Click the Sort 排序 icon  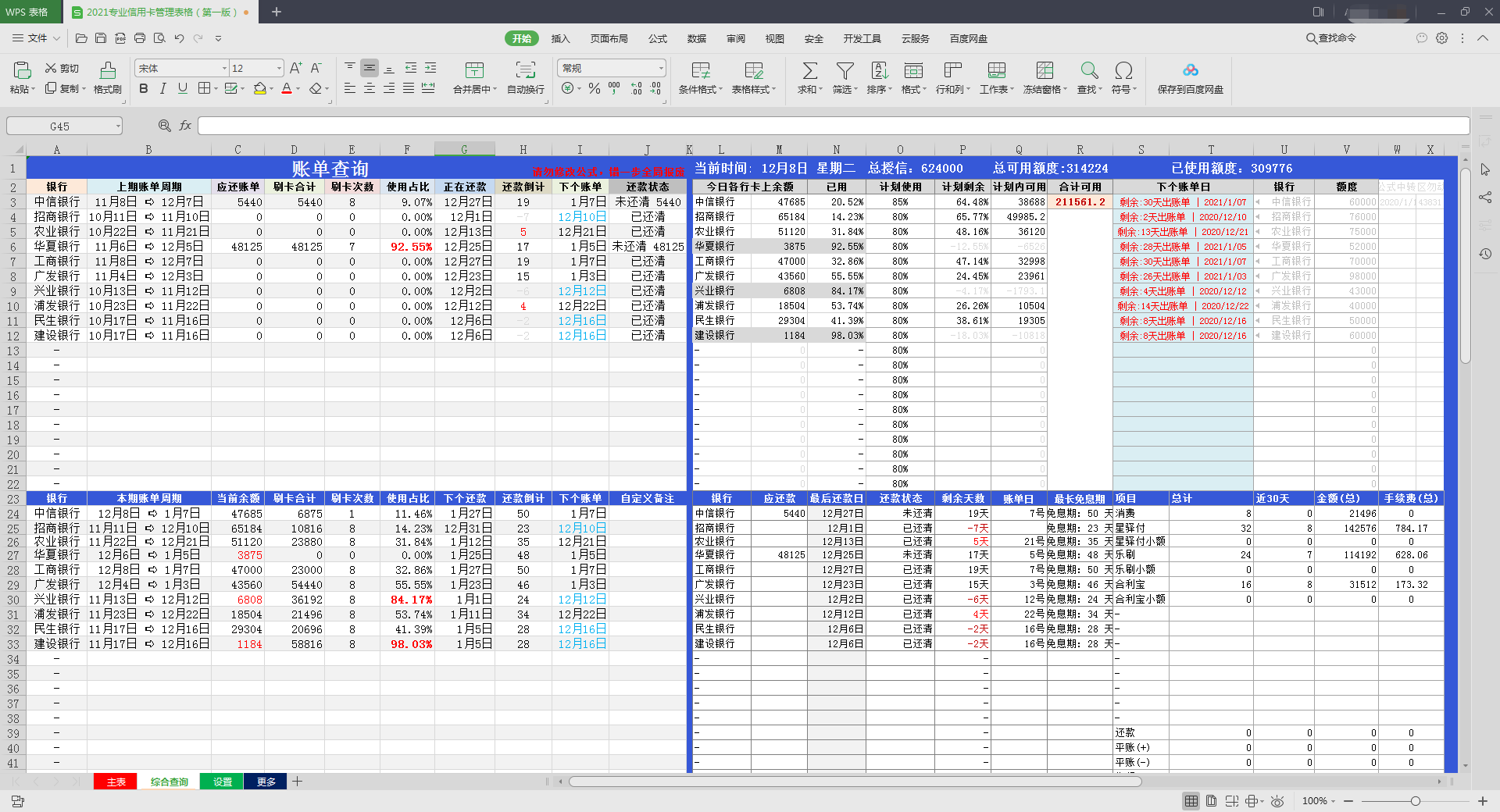(x=879, y=71)
